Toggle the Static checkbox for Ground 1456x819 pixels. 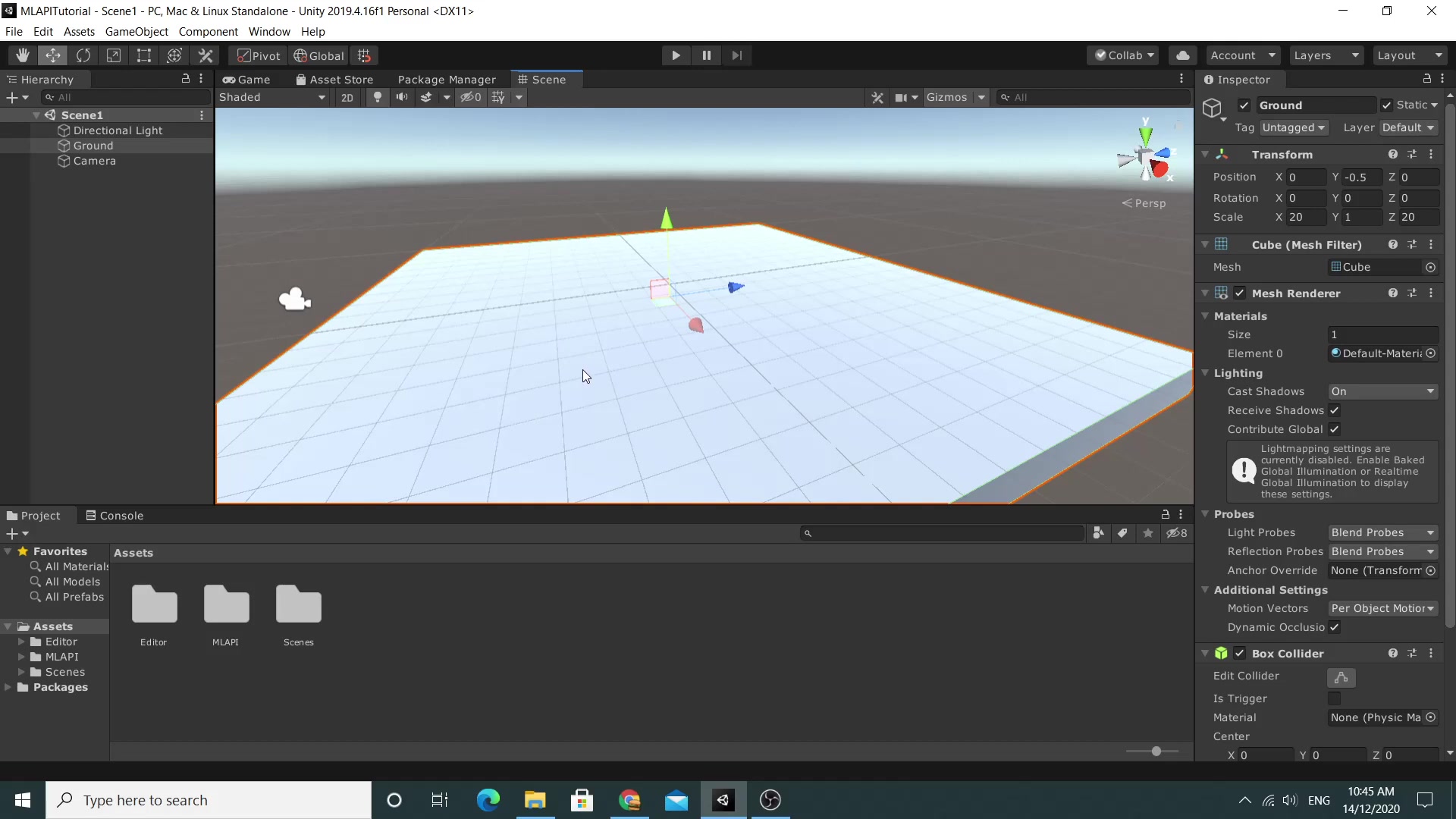tap(1385, 105)
